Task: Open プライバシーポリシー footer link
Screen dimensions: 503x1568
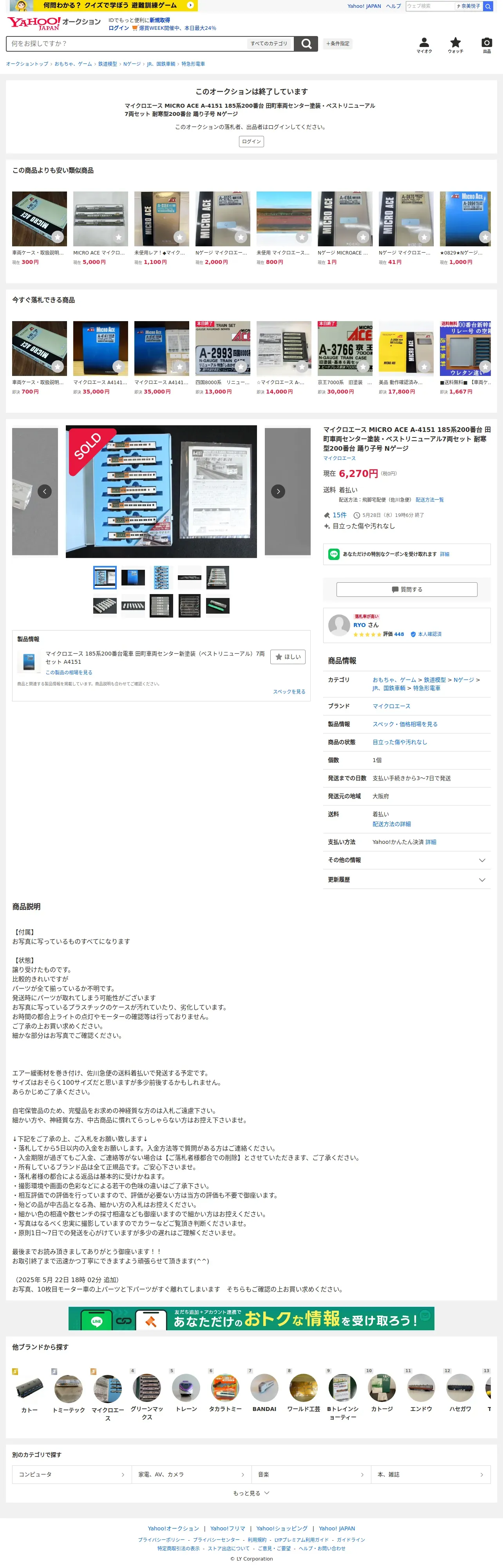Action: tap(161, 1540)
